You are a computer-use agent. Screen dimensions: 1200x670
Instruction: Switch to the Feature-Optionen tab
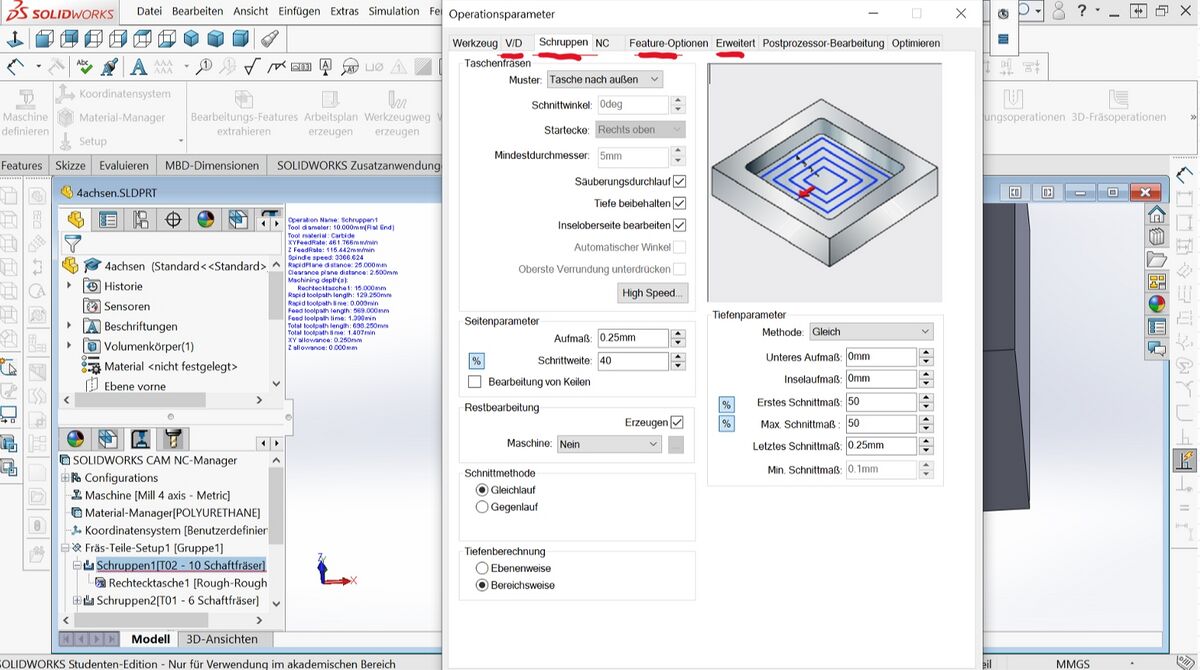[668, 43]
